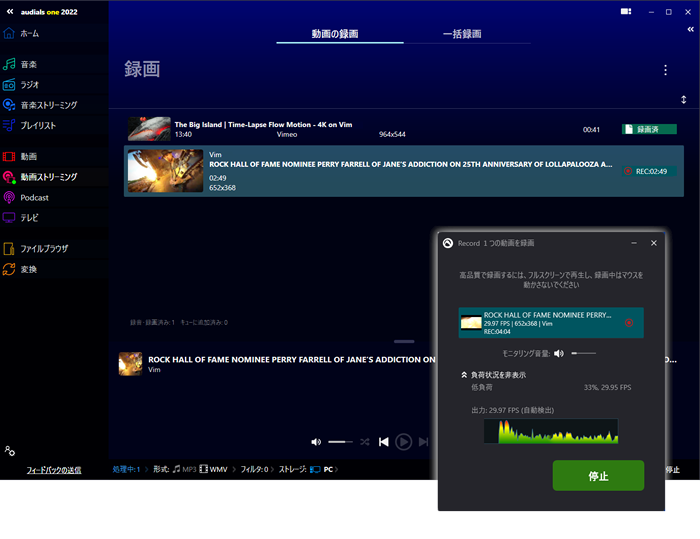The image size is (700, 539).
Task: Go to the 音楽 music section
Action: pos(20,64)
